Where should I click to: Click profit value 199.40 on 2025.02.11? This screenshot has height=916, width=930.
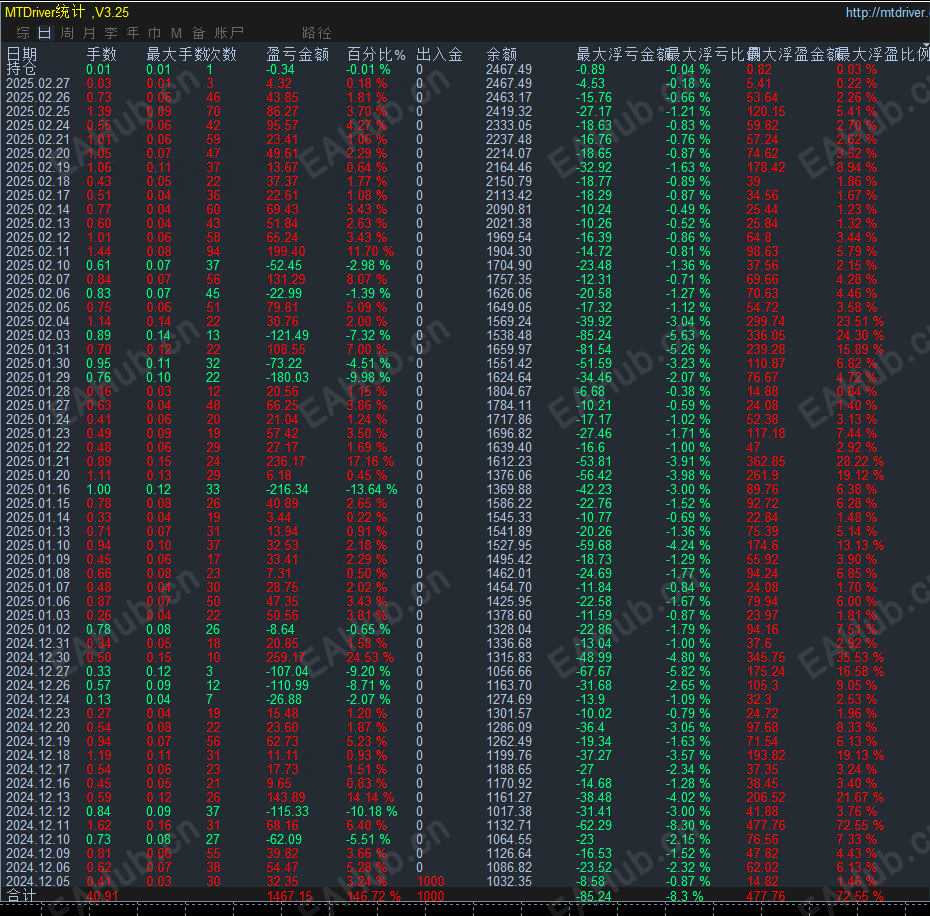[x=286, y=252]
